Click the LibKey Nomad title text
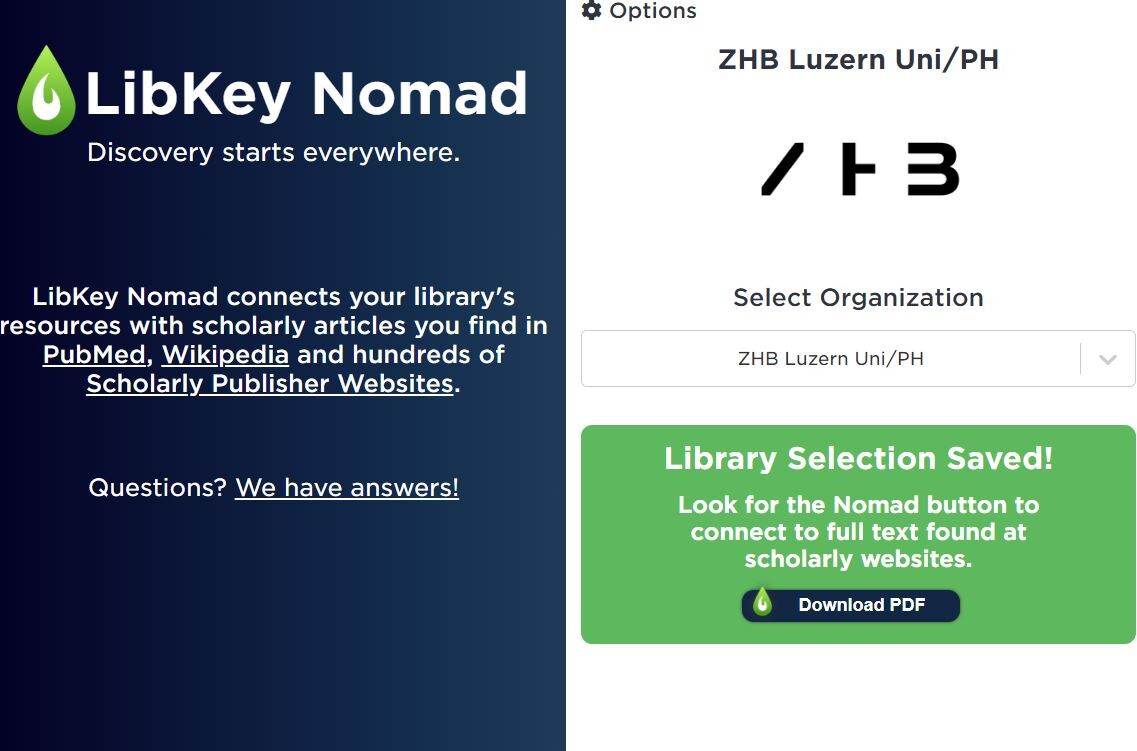Viewport: 1137px width, 751px height. (x=306, y=94)
